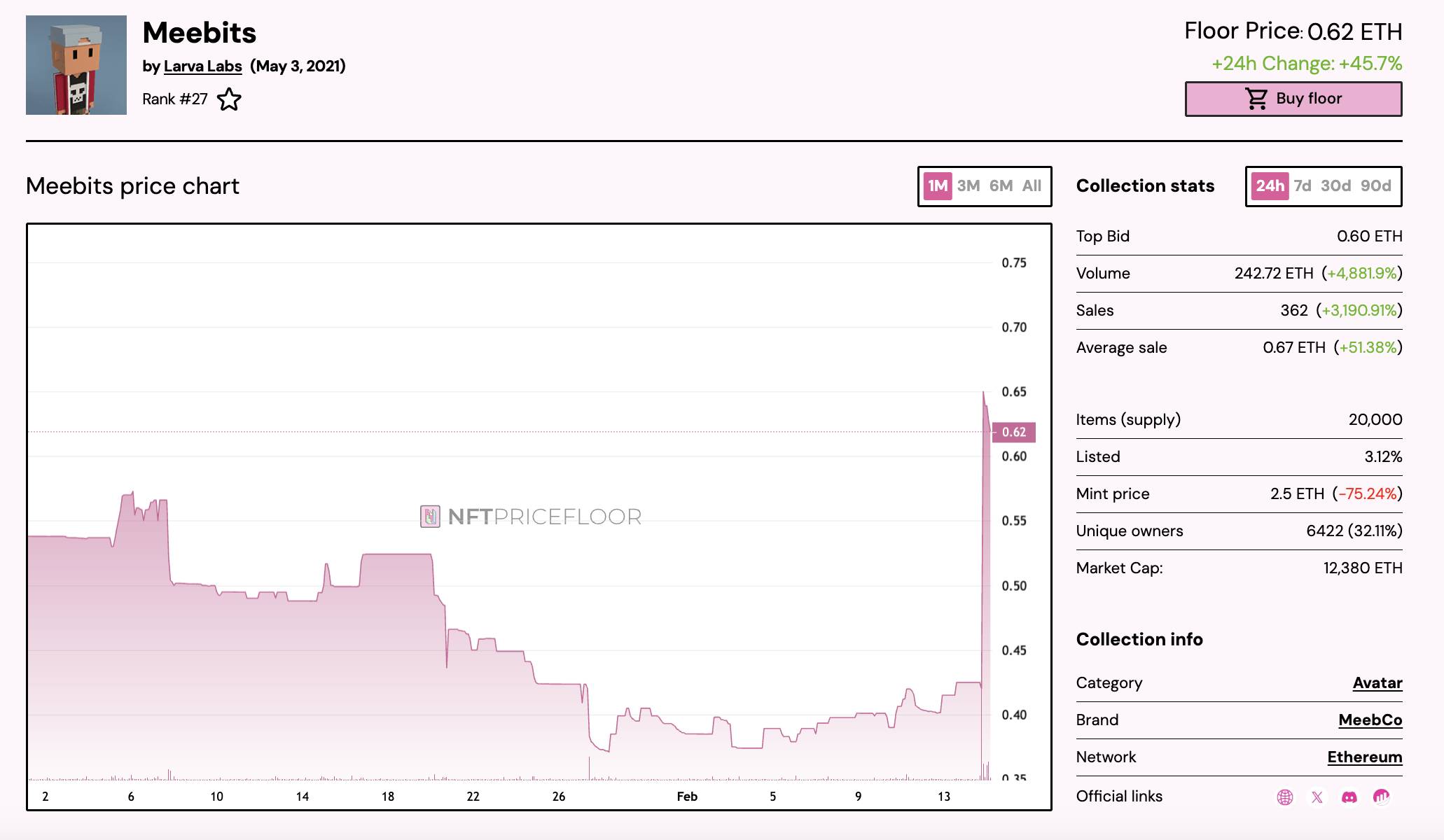
Task: Click the Rank #27 text
Action: click(175, 99)
